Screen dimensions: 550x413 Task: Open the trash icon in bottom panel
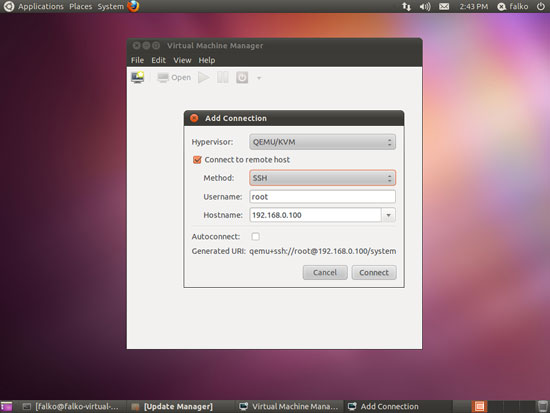(x=543, y=406)
